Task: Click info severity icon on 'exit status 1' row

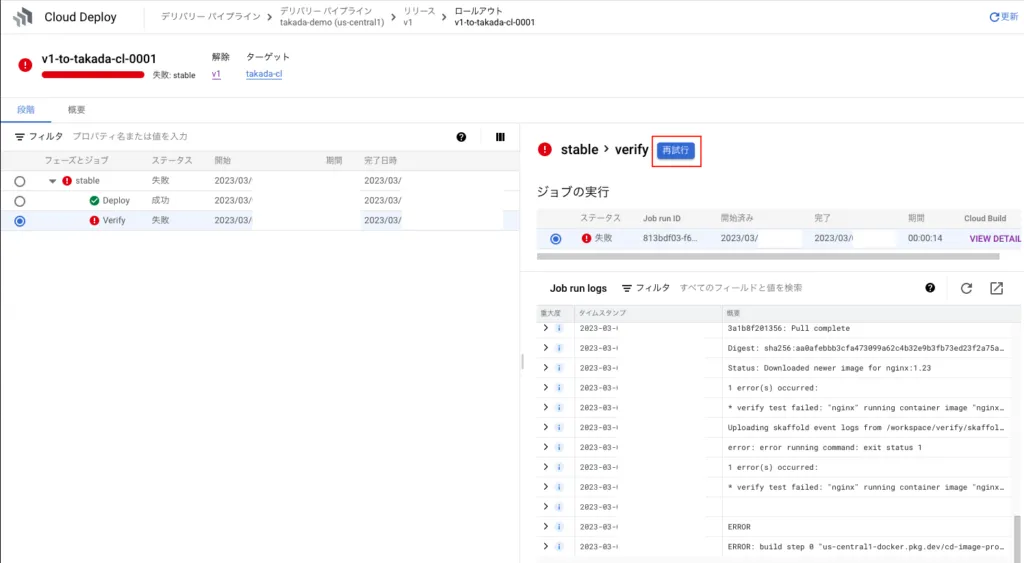Action: click(560, 447)
